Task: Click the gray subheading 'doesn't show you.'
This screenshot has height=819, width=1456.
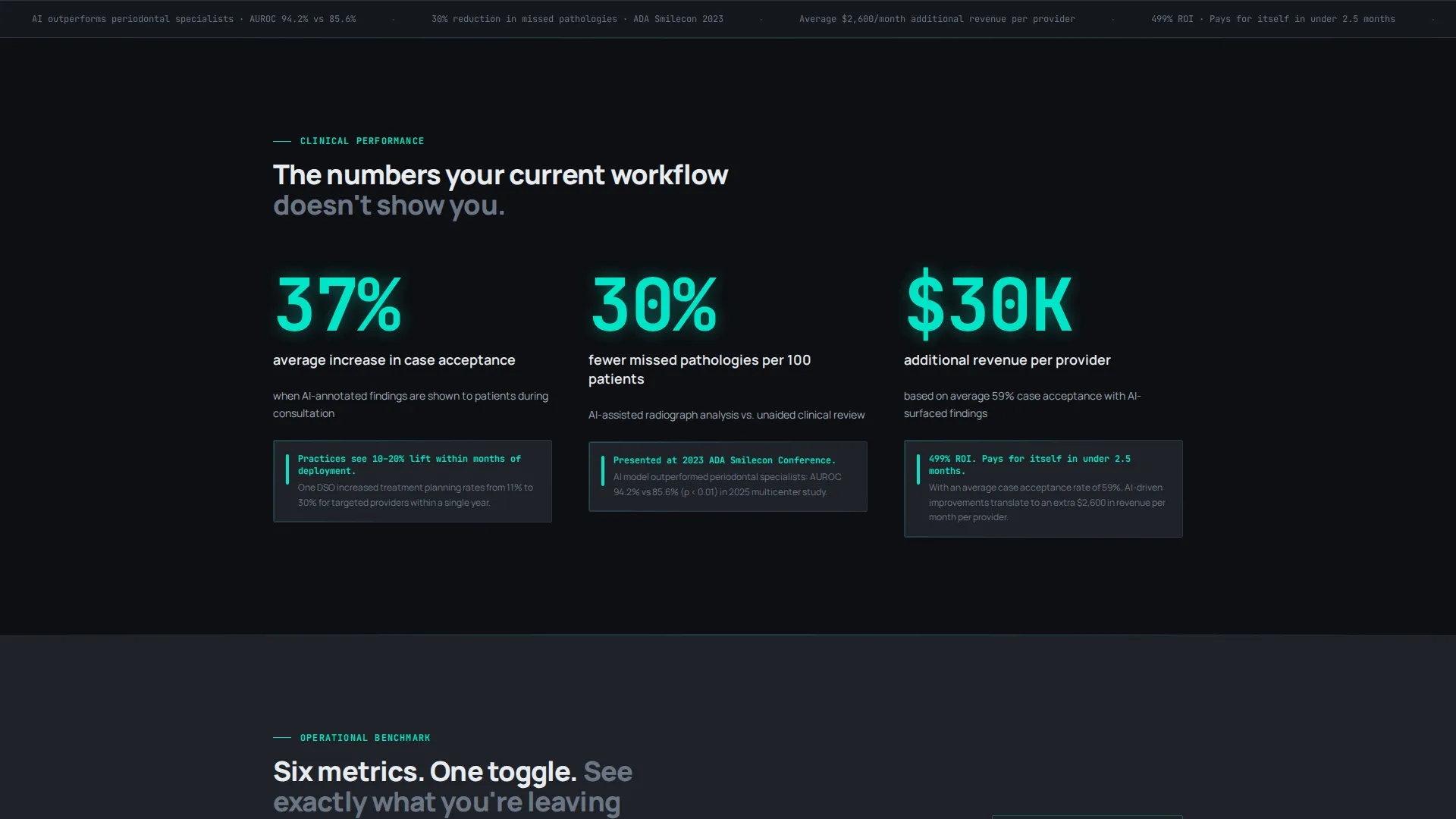Action: click(389, 206)
